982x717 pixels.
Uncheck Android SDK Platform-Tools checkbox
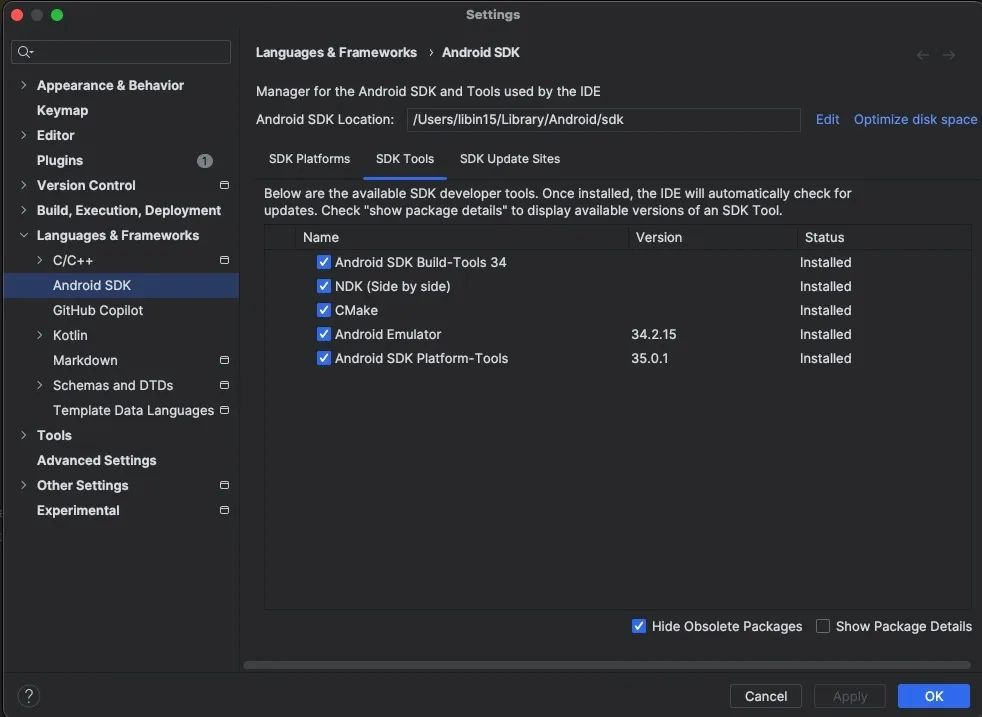324,358
